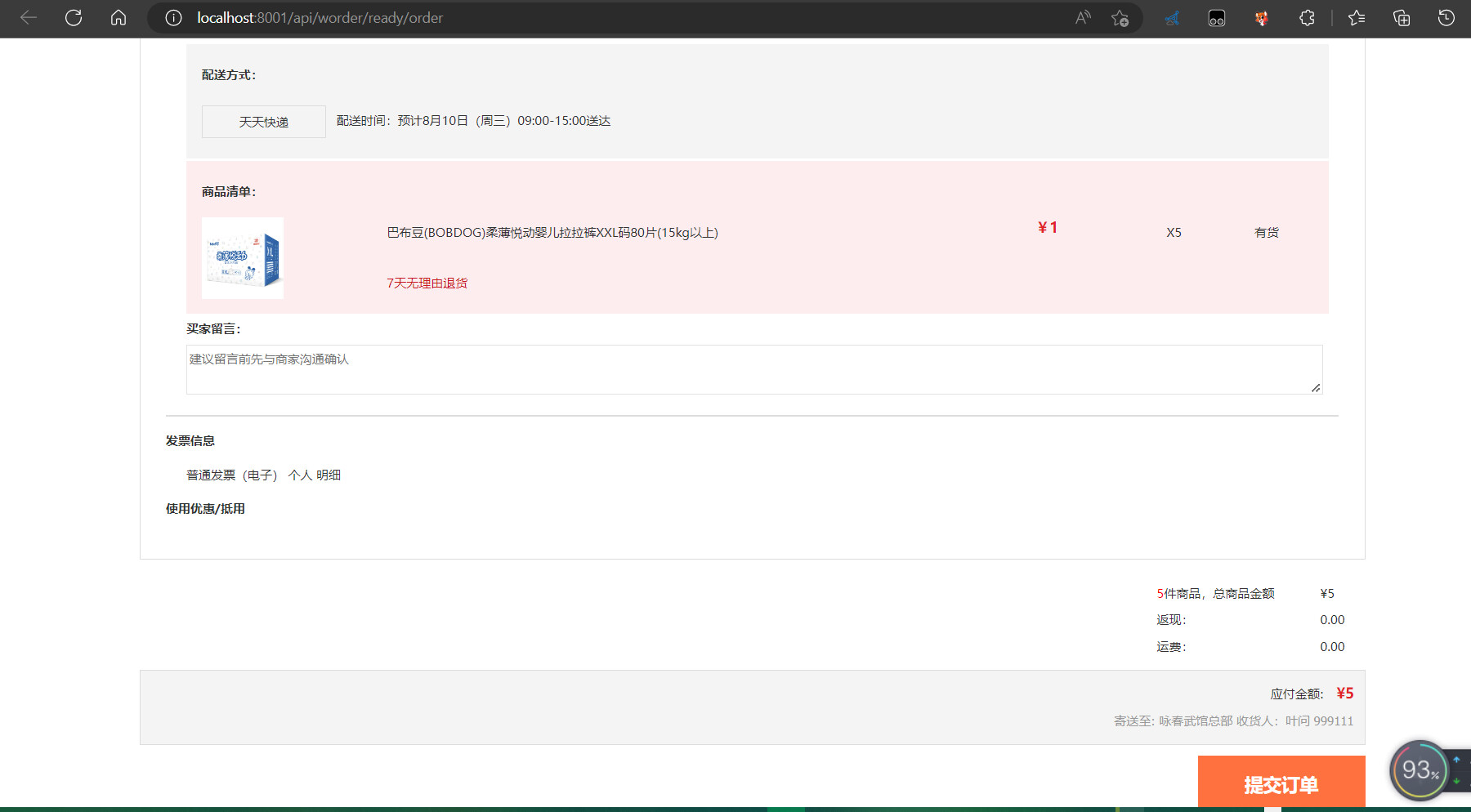The image size is (1471, 812).
Task: Click the blue network extension icon
Action: [x=1172, y=18]
